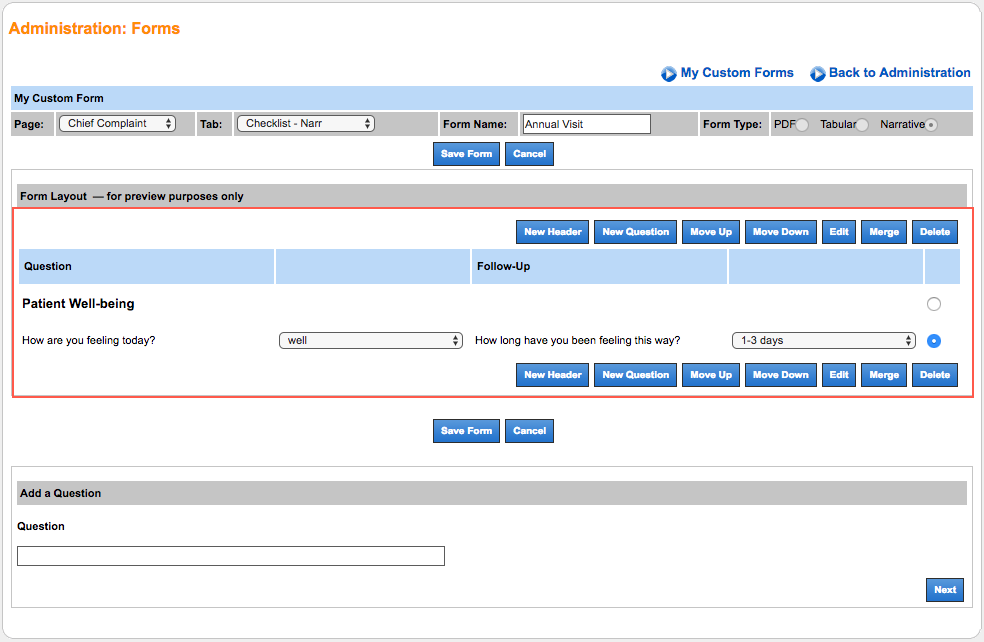Click the arrow icon beside Back to Administration
Image resolution: width=984 pixels, height=642 pixels.
point(818,73)
